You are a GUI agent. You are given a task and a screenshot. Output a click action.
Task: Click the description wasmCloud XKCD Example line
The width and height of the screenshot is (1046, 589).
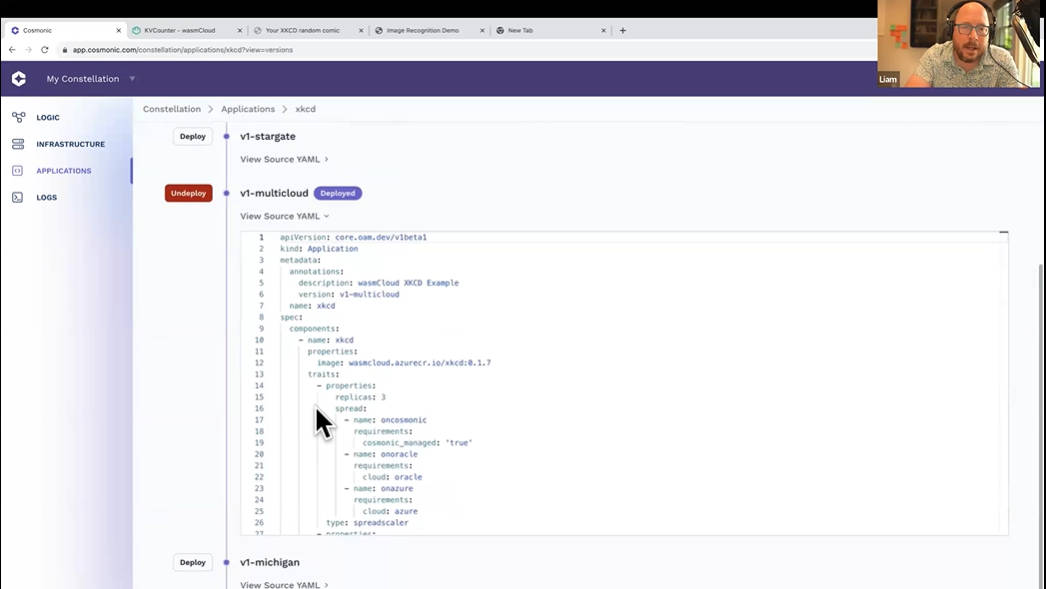pyautogui.click(x=378, y=283)
